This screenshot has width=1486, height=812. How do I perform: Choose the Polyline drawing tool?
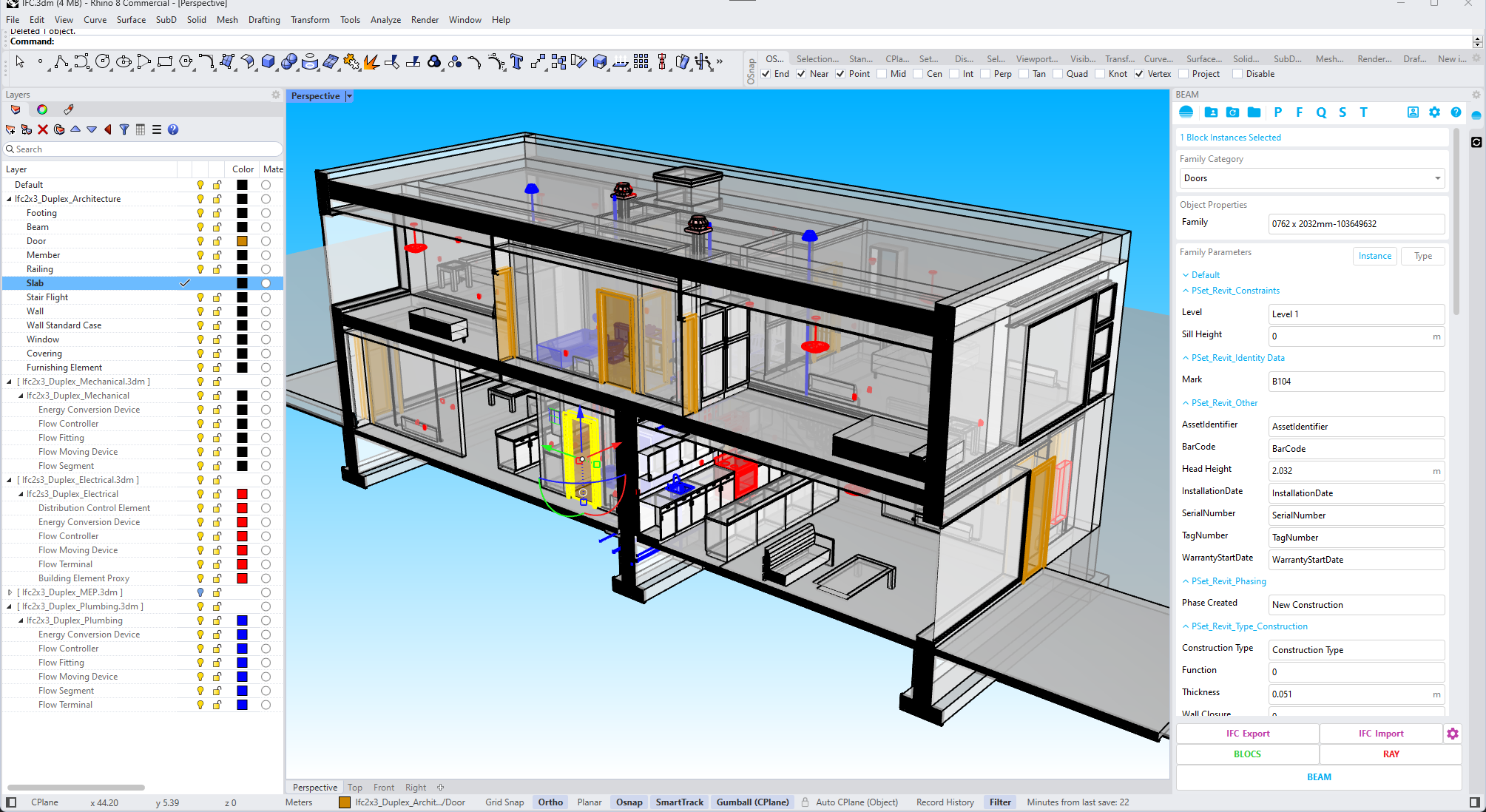click(x=61, y=62)
